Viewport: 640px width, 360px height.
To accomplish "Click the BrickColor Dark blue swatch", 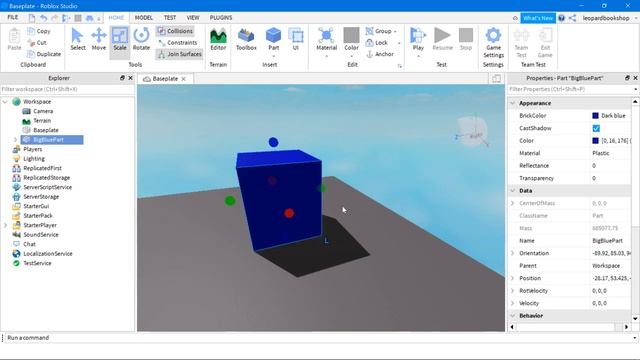I will click(595, 116).
